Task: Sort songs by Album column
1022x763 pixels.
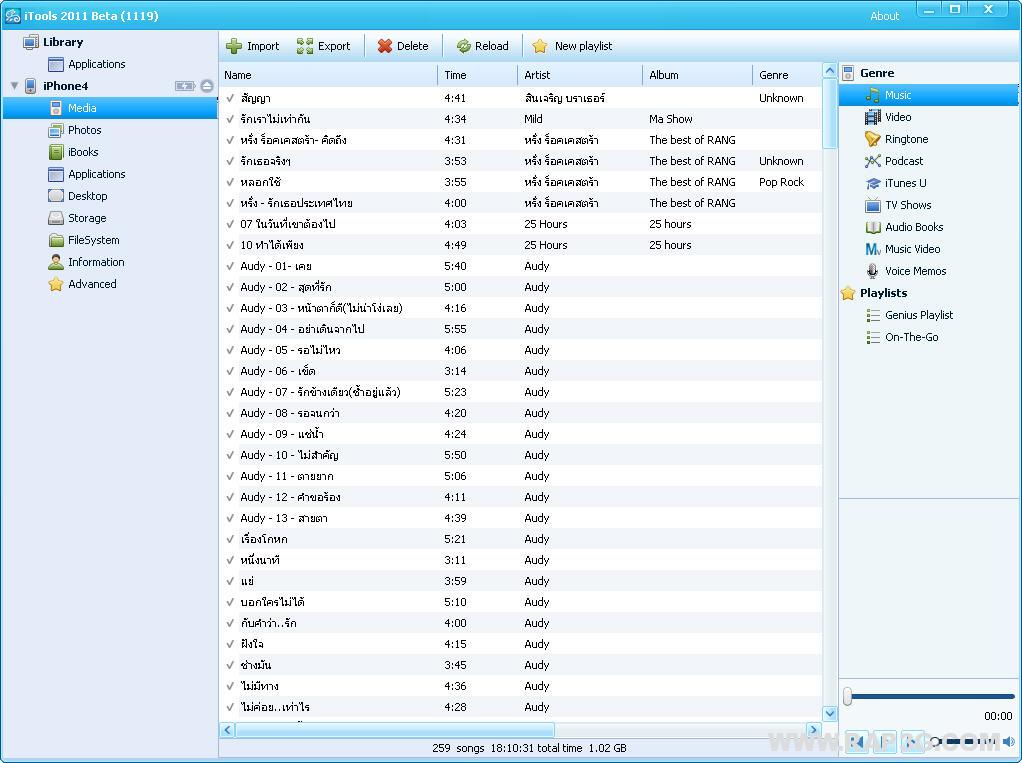Action: 697,75
